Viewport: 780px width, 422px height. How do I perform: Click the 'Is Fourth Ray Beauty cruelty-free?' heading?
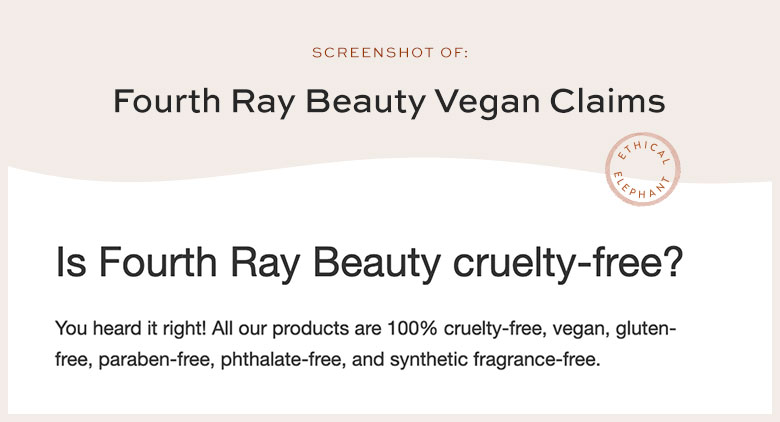click(369, 263)
